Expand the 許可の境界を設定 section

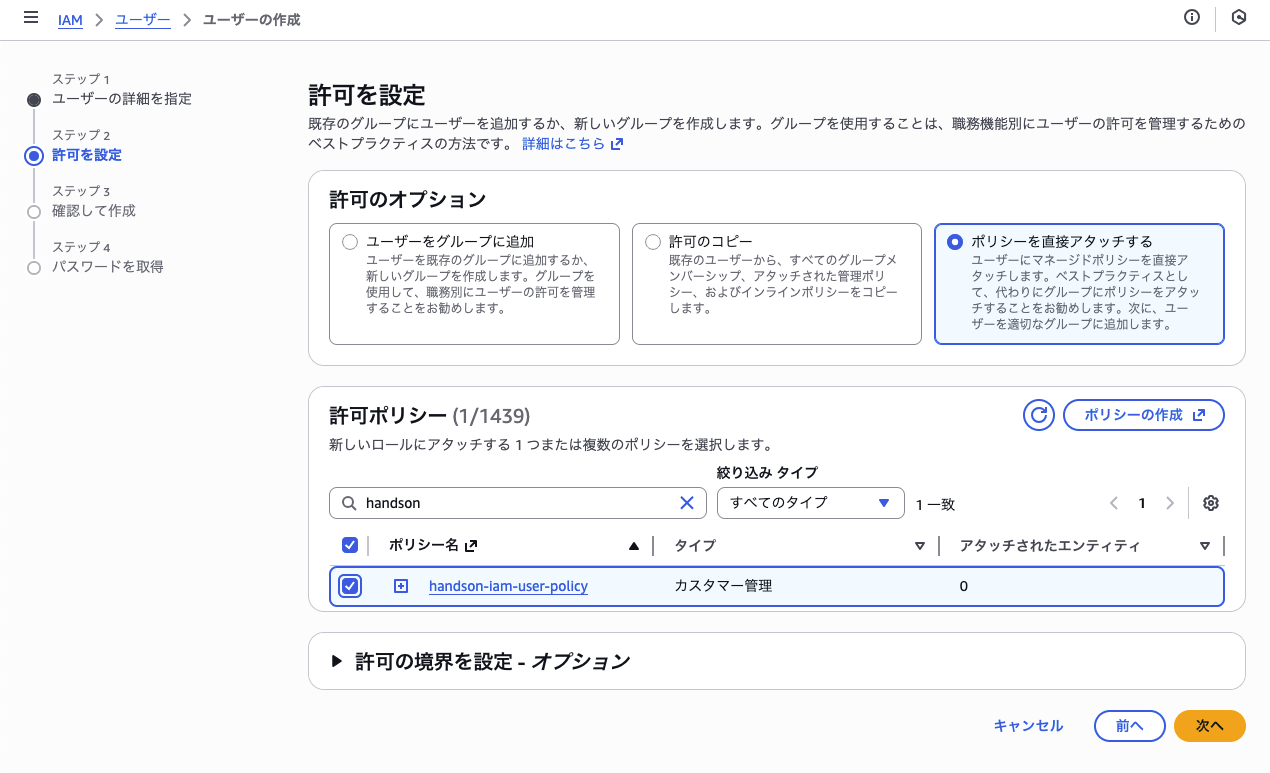(x=337, y=660)
